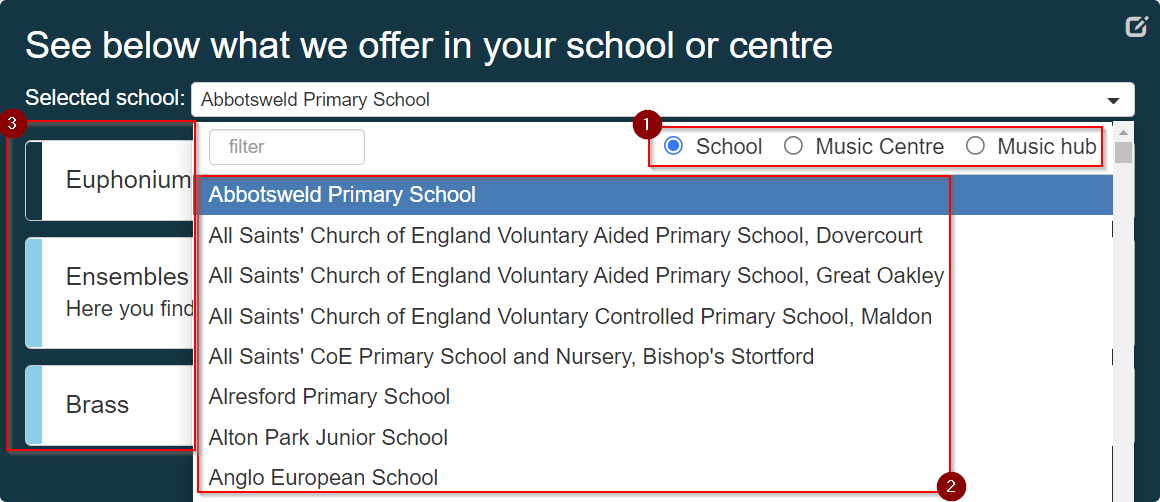Pick Alton Park Junior School option
The height and width of the screenshot is (502, 1160).
coord(654,437)
